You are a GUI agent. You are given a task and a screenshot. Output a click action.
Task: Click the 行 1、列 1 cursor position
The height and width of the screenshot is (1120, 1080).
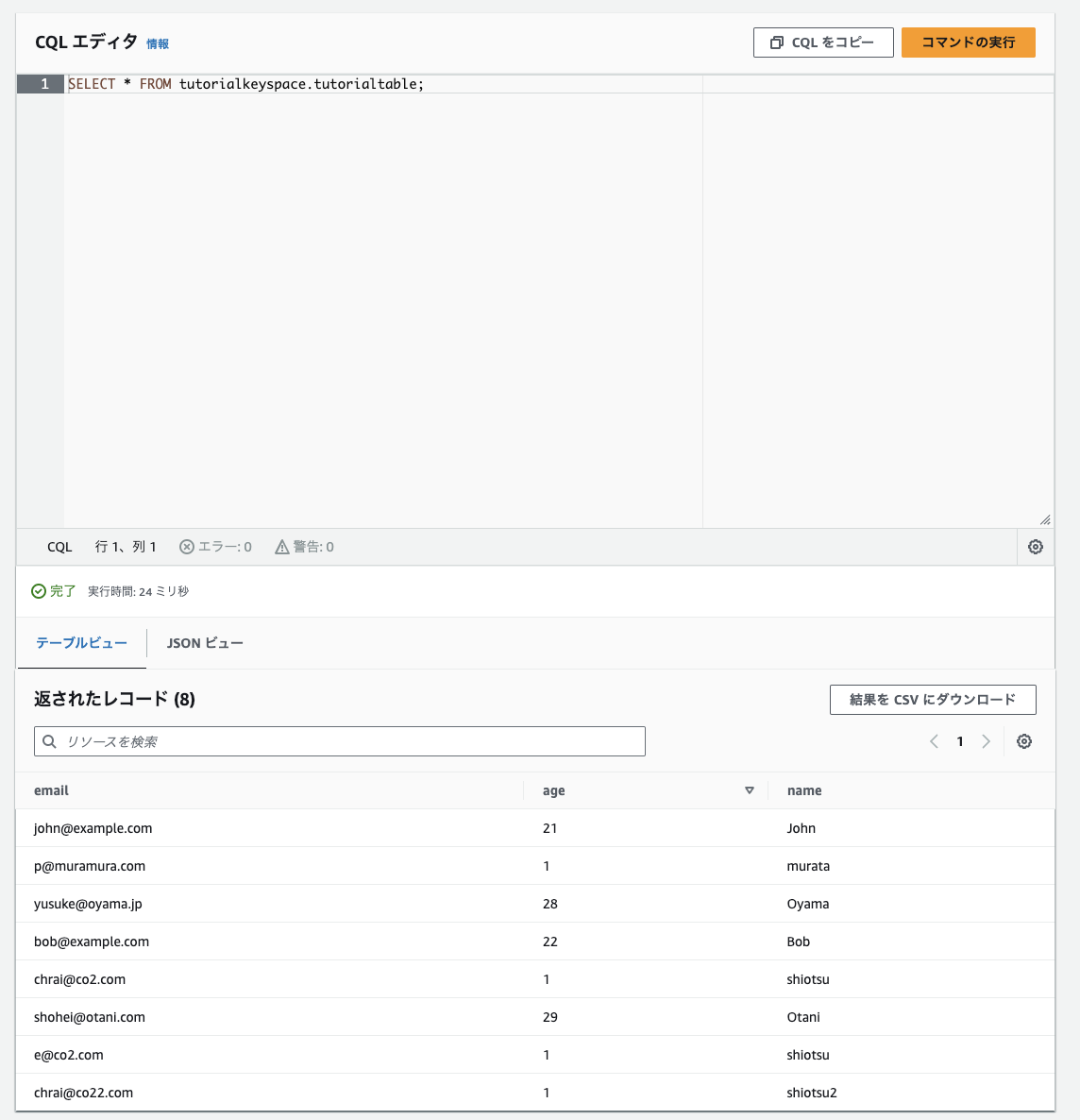(x=126, y=547)
